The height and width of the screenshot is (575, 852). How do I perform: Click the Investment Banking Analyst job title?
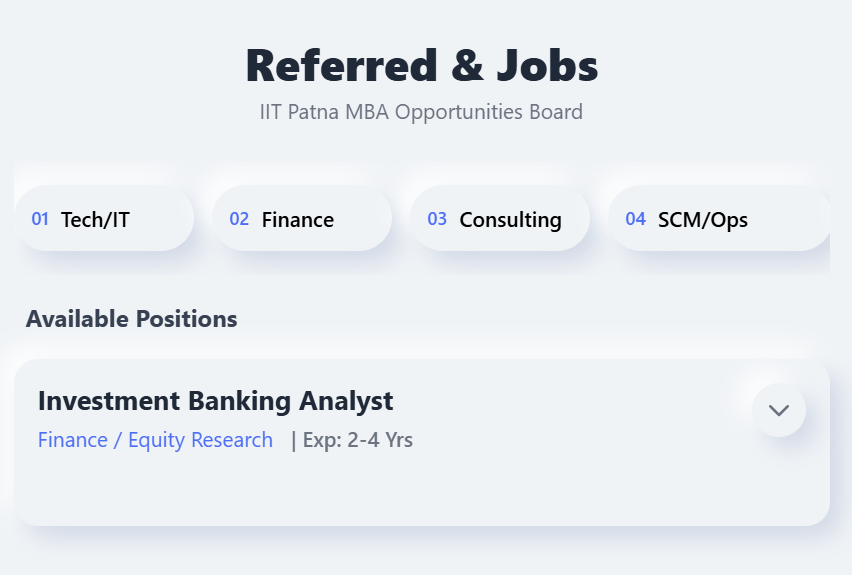pos(215,401)
